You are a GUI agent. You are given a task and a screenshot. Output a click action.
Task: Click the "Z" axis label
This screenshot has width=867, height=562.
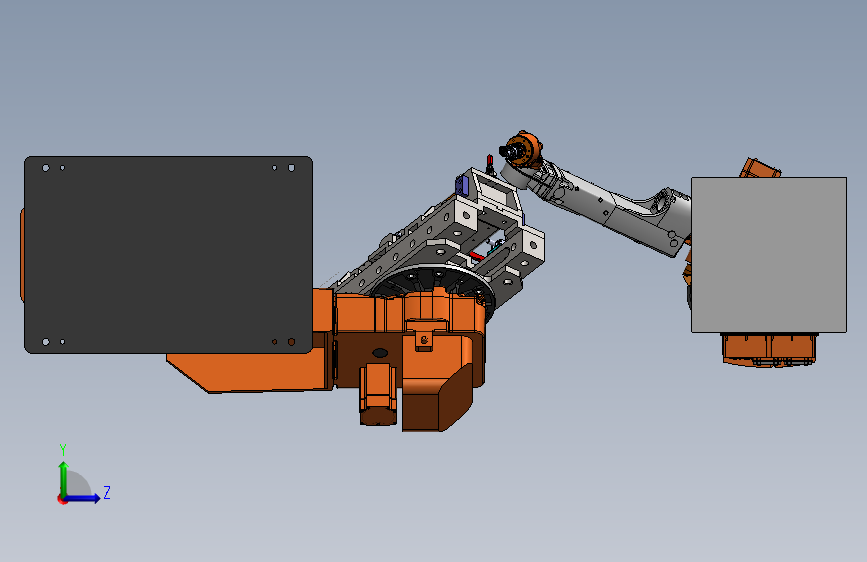pos(107,492)
